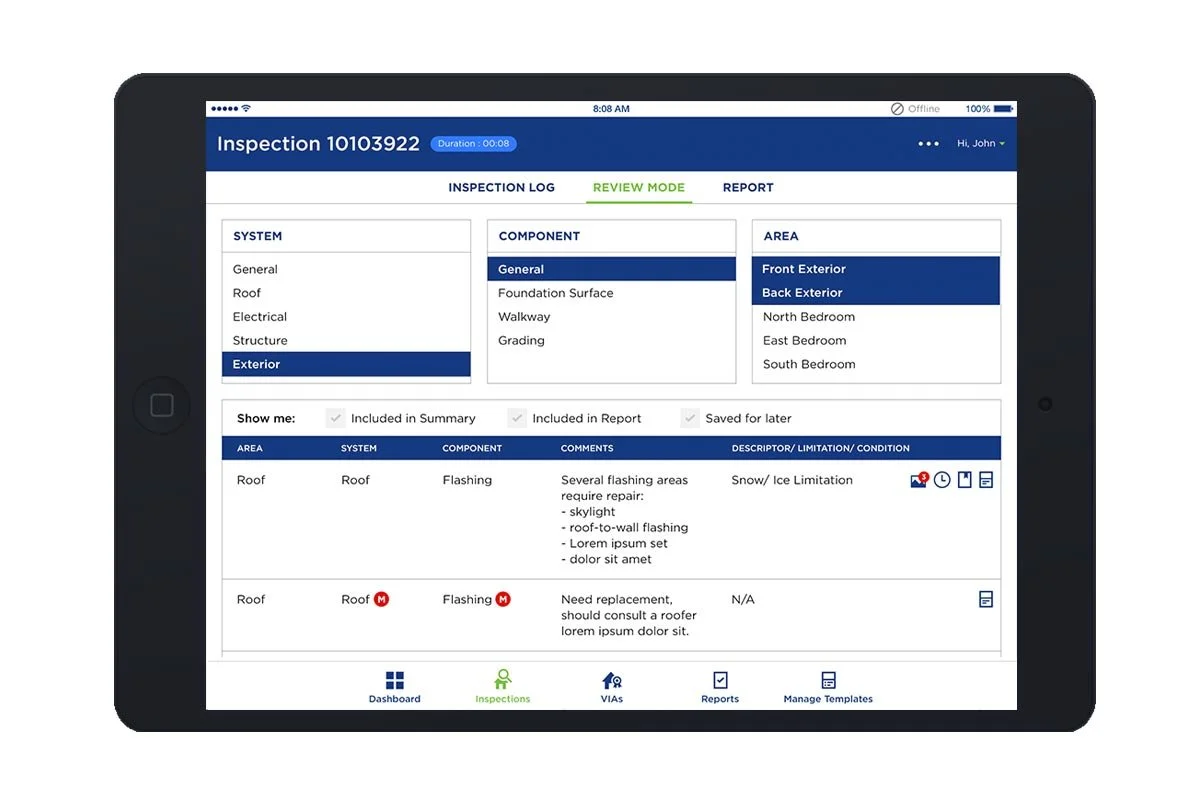Select Walkway in the Component list

click(612, 317)
